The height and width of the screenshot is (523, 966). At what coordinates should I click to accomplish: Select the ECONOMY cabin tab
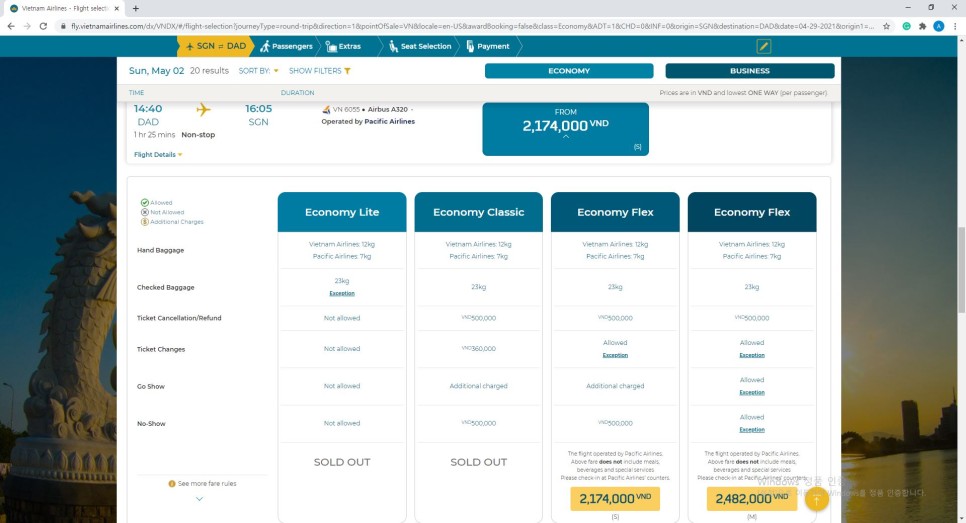[x=569, y=71]
